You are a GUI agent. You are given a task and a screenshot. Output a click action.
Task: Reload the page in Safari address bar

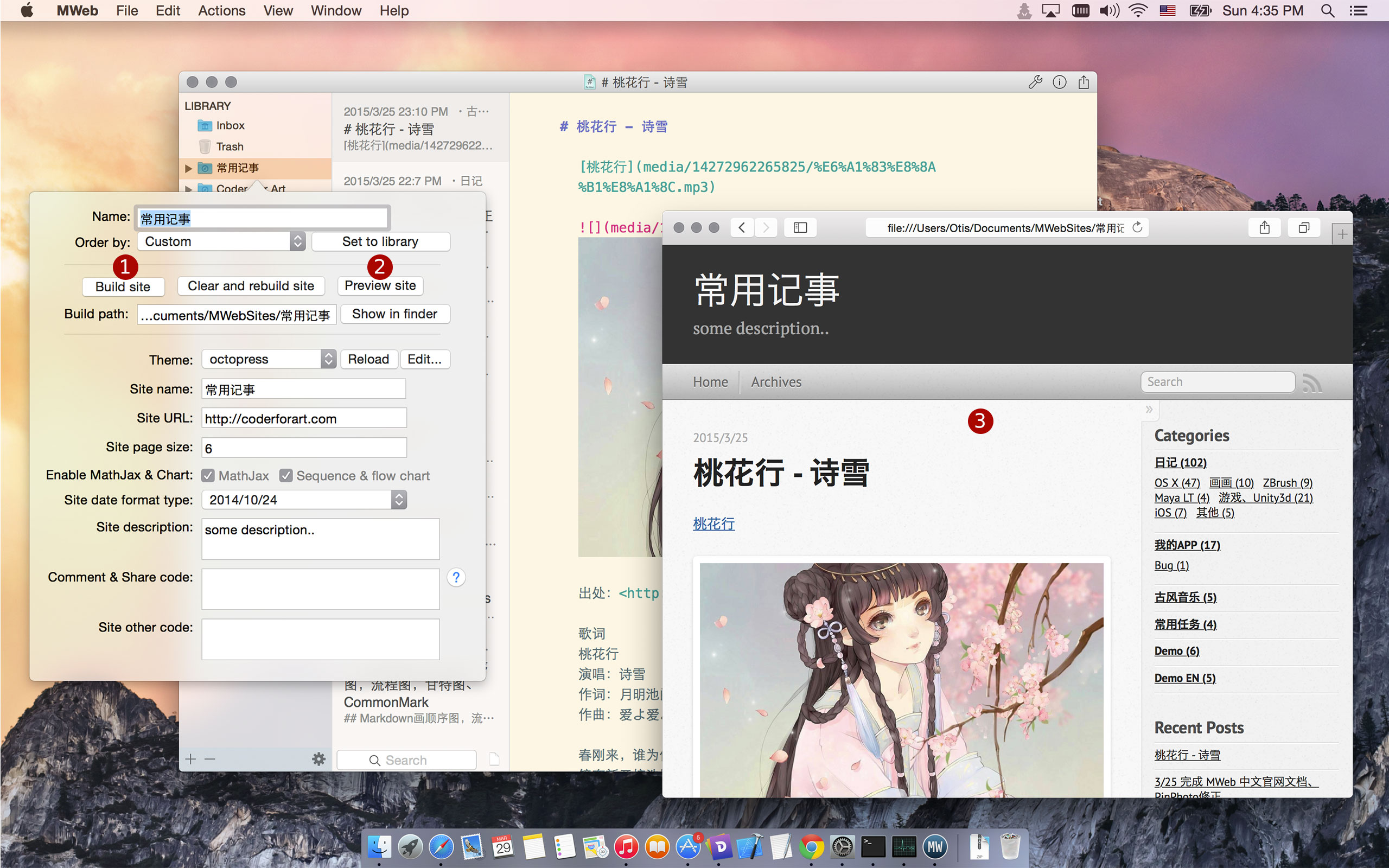pos(1138,228)
